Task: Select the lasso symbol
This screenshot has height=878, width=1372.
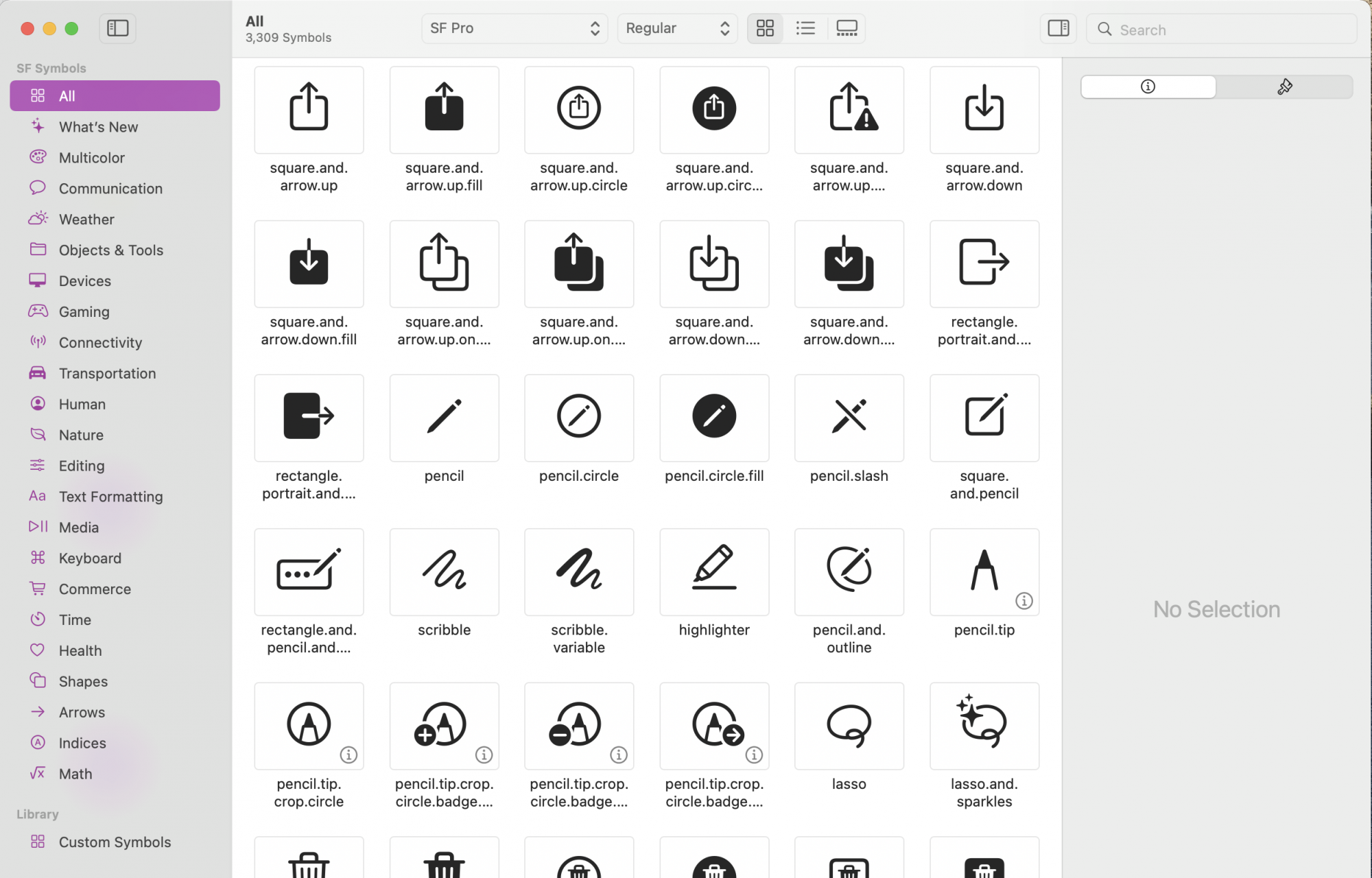Action: coord(849,726)
